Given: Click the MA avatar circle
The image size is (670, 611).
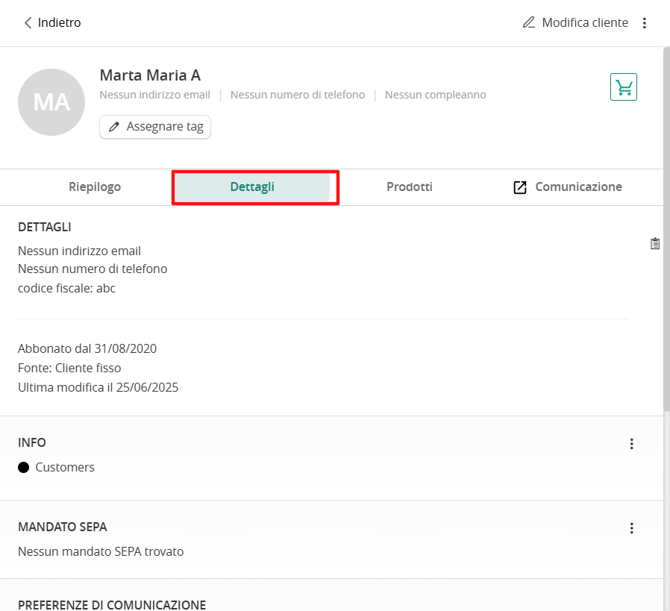Looking at the screenshot, I should click(x=51, y=103).
